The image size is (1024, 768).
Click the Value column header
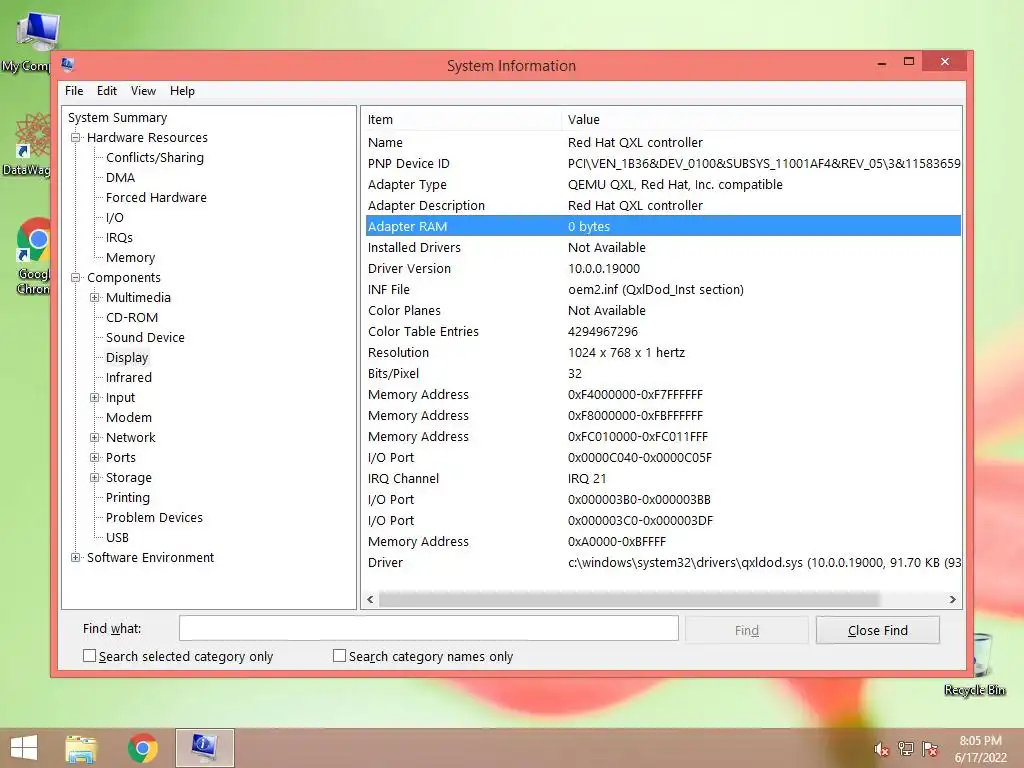[761, 120]
